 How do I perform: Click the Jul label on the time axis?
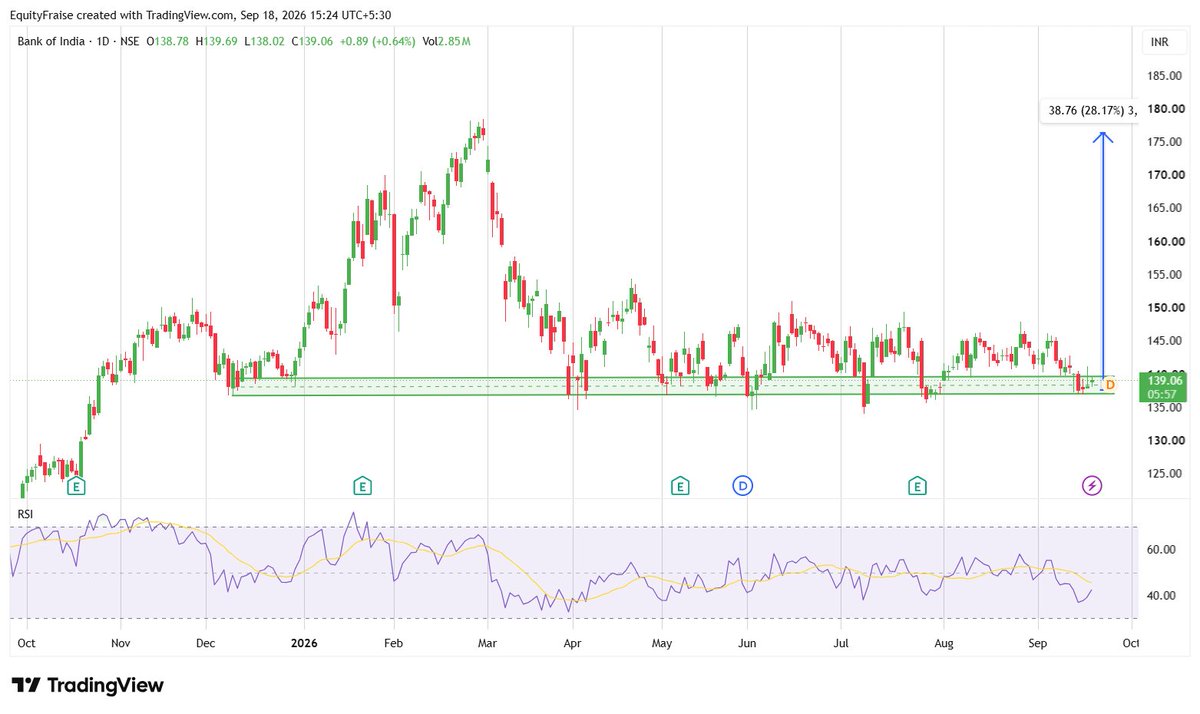[842, 644]
